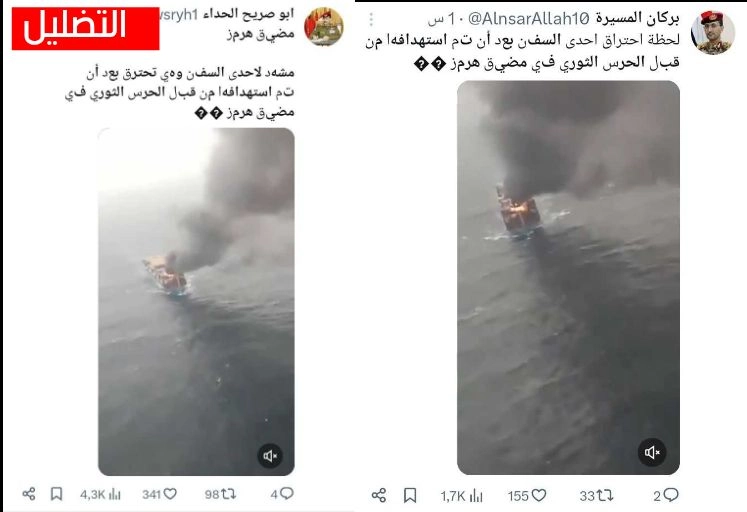The height and width of the screenshot is (512, 747).
Task: Reply to the right tweet with 2 comments
Action: click(x=666, y=495)
